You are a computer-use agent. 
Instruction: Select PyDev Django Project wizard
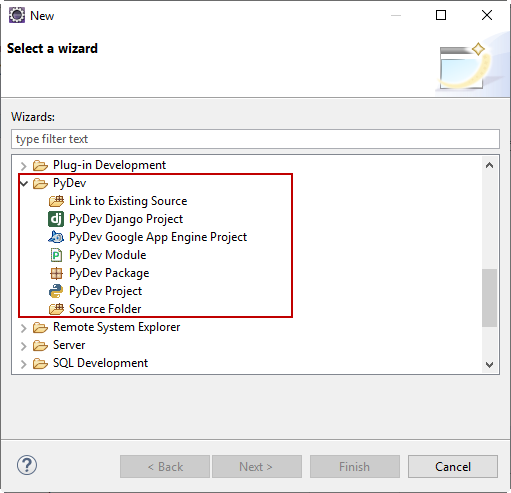(x=126, y=219)
